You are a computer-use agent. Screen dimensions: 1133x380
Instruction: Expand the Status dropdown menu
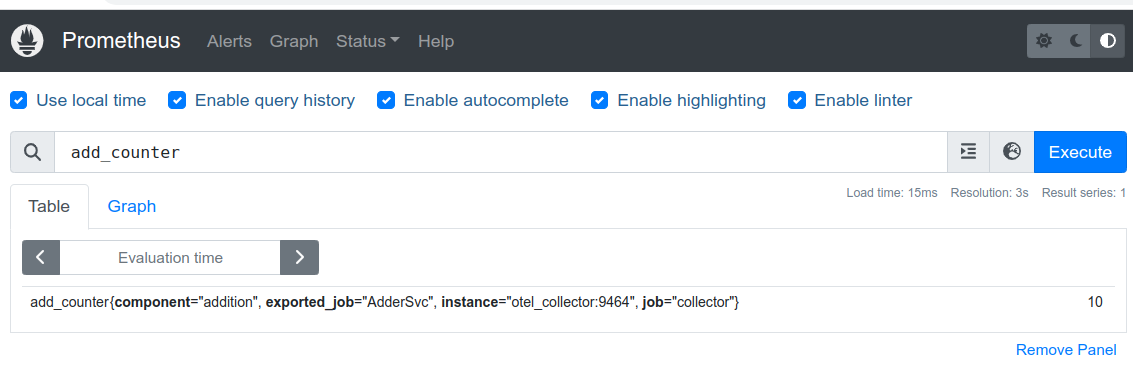pos(368,41)
